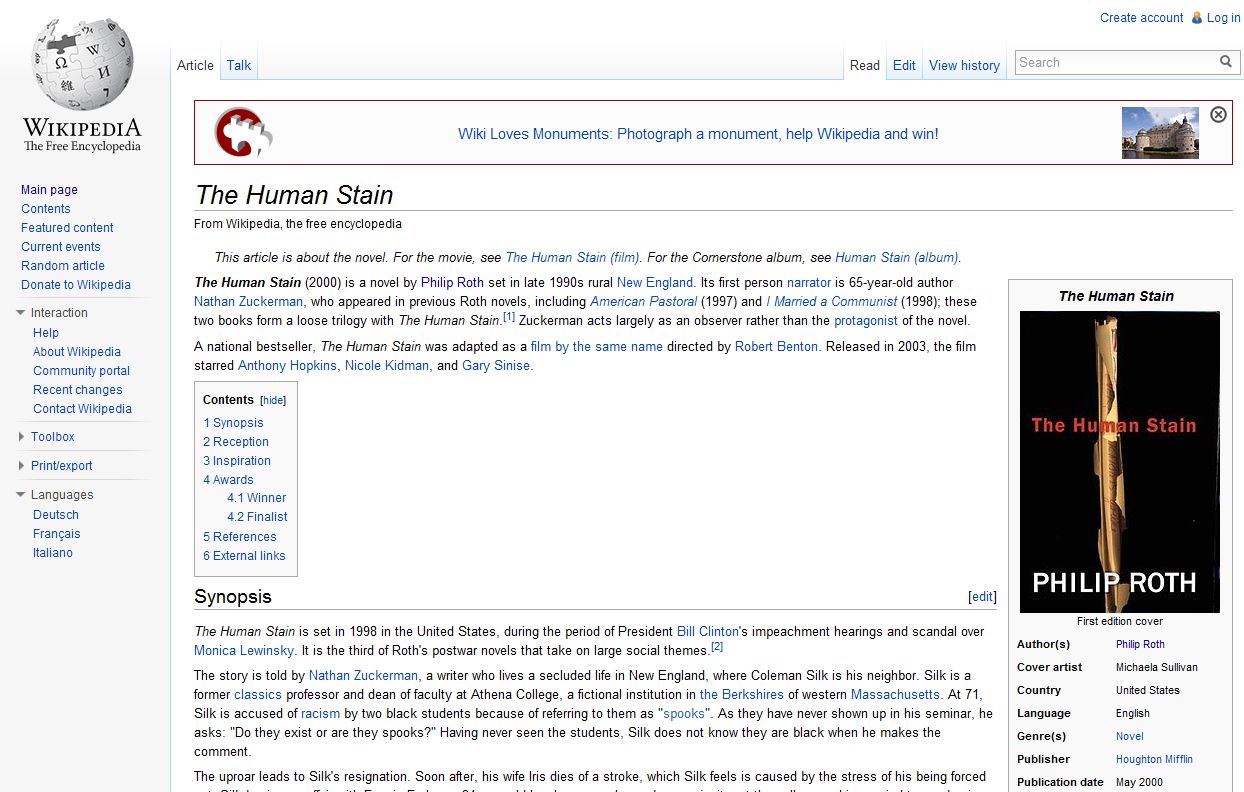The height and width of the screenshot is (792, 1244).
Task: Open Nicole Kidman link
Action: [x=388, y=366]
